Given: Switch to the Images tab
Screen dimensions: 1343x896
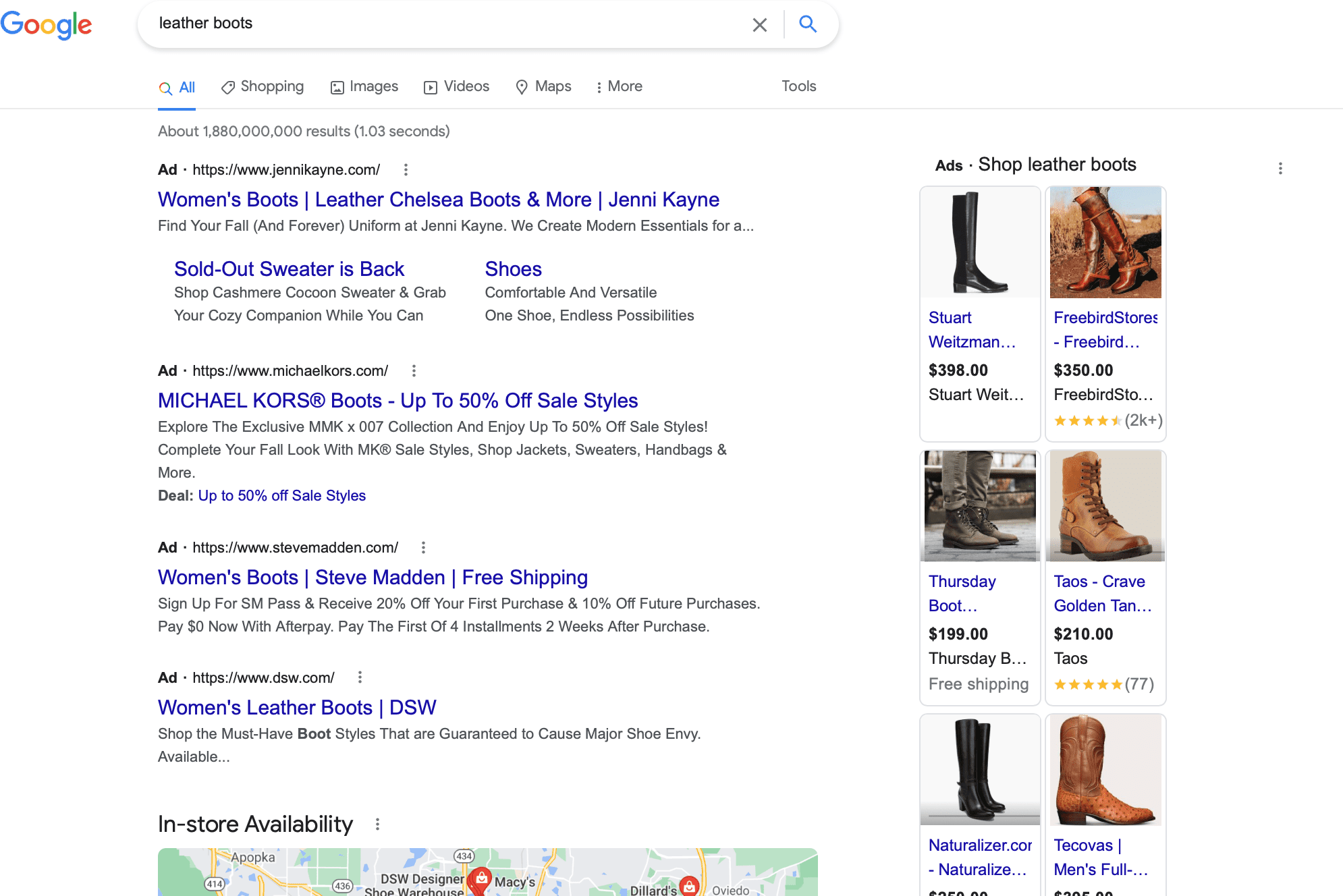Looking at the screenshot, I should (x=364, y=86).
